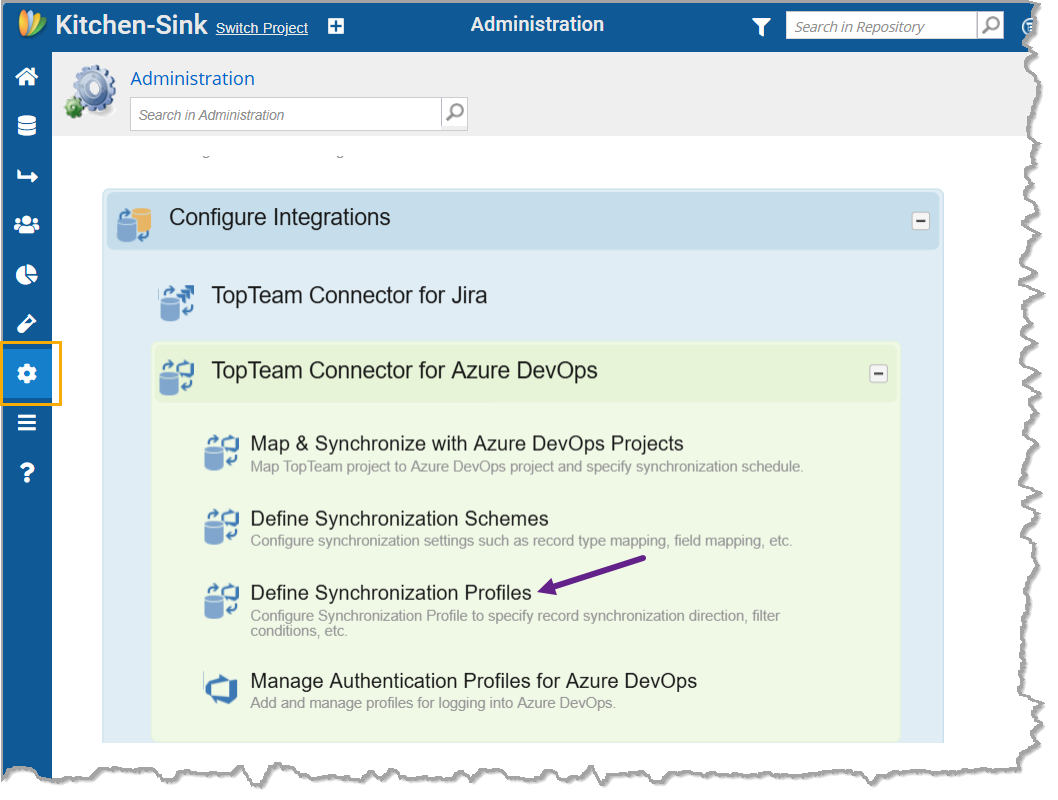Click the Home icon in sidebar

pos(27,77)
